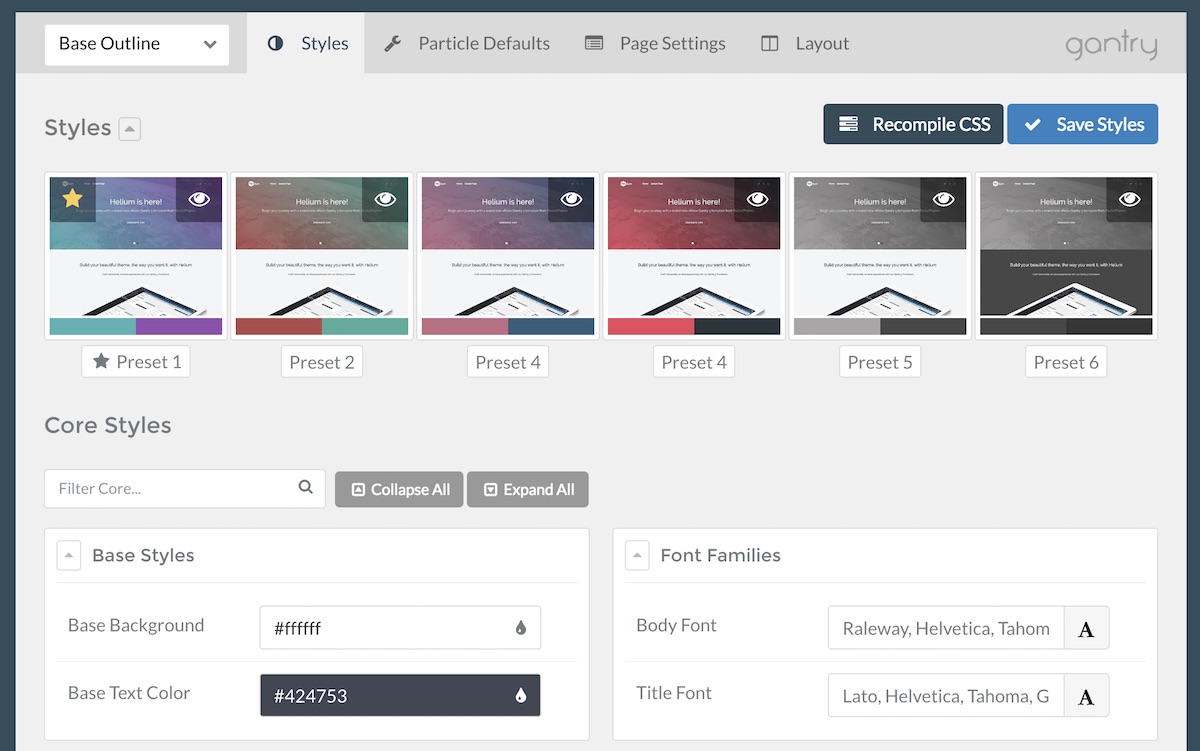Show preview of Preset 3 using its eye icon

[x=569, y=198]
